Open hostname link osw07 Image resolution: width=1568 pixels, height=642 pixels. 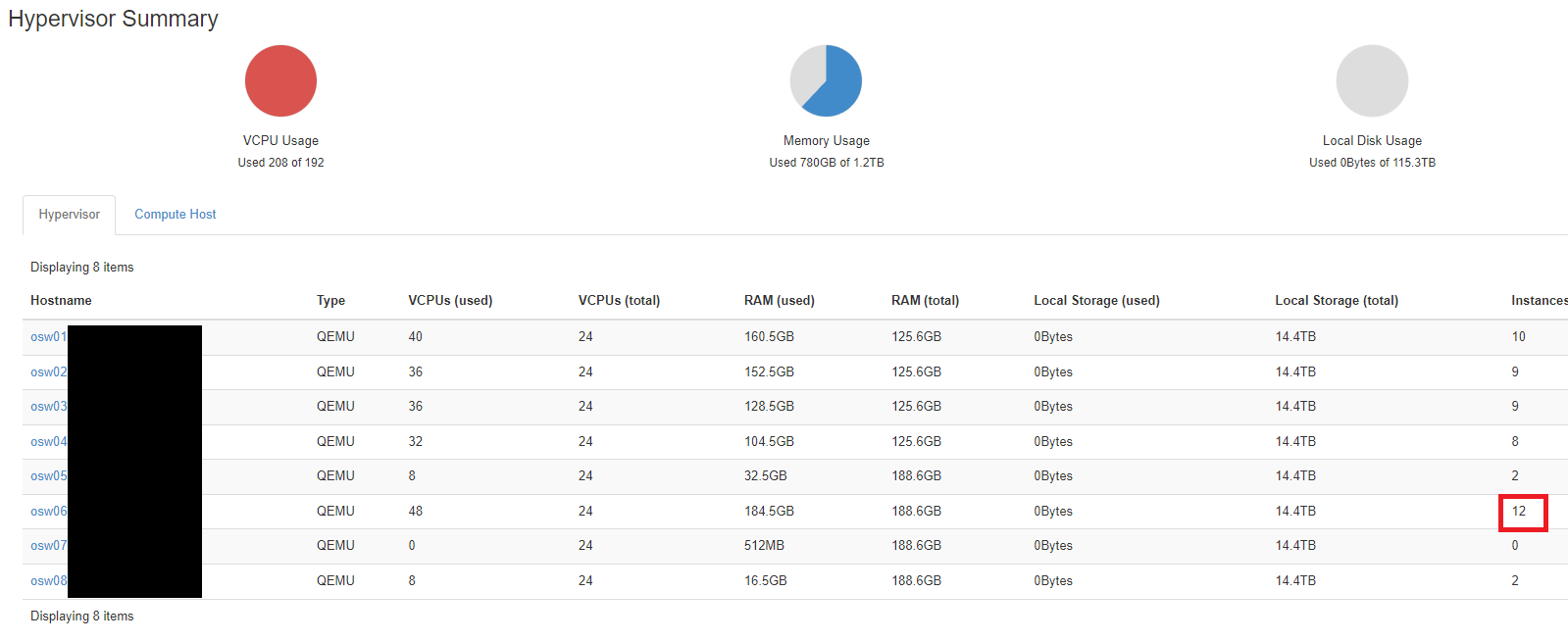click(48, 546)
